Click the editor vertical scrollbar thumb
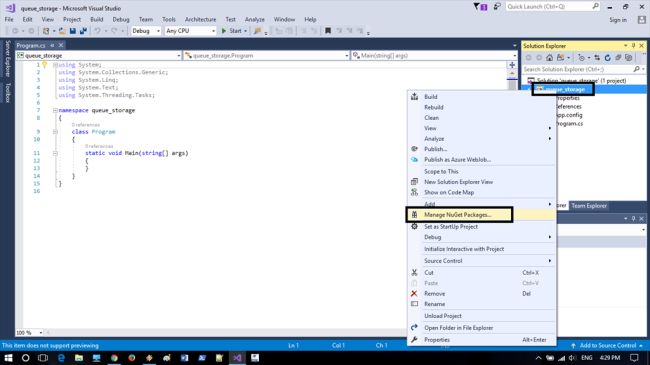Viewport: 650px width, 365px height. pyautogui.click(x=512, y=84)
